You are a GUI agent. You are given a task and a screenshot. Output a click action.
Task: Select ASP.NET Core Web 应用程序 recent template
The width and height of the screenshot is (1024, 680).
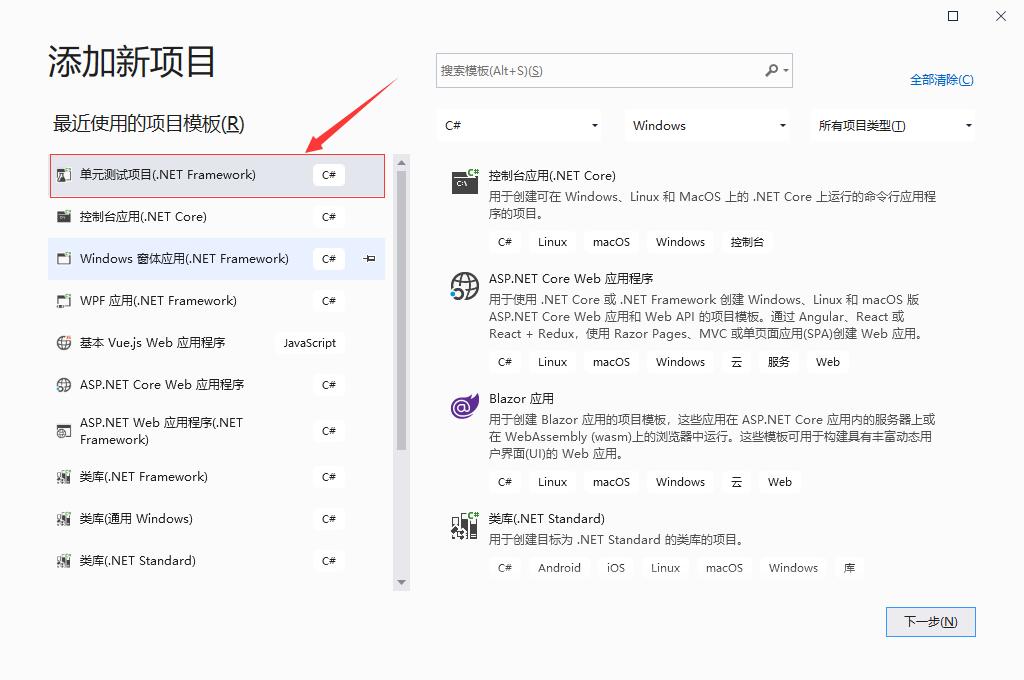[x=217, y=385]
